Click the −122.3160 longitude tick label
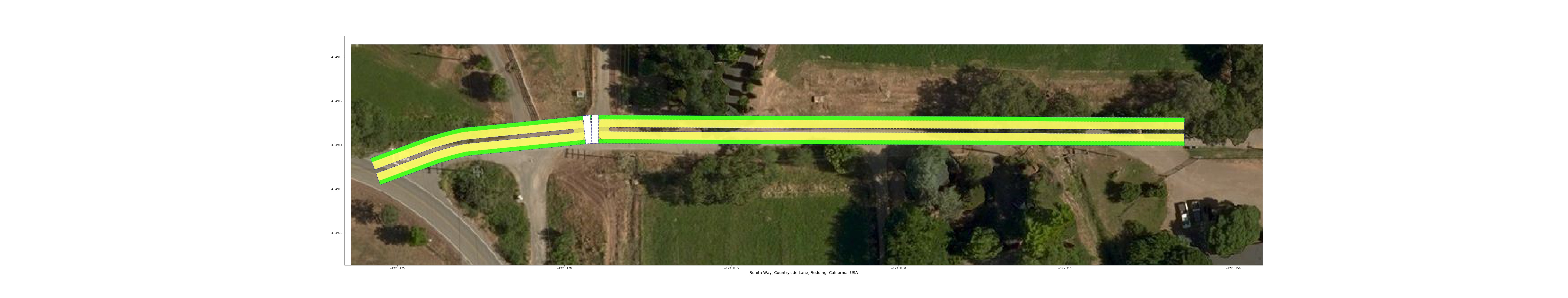Viewport: 1568px width, 298px height. 899,268
